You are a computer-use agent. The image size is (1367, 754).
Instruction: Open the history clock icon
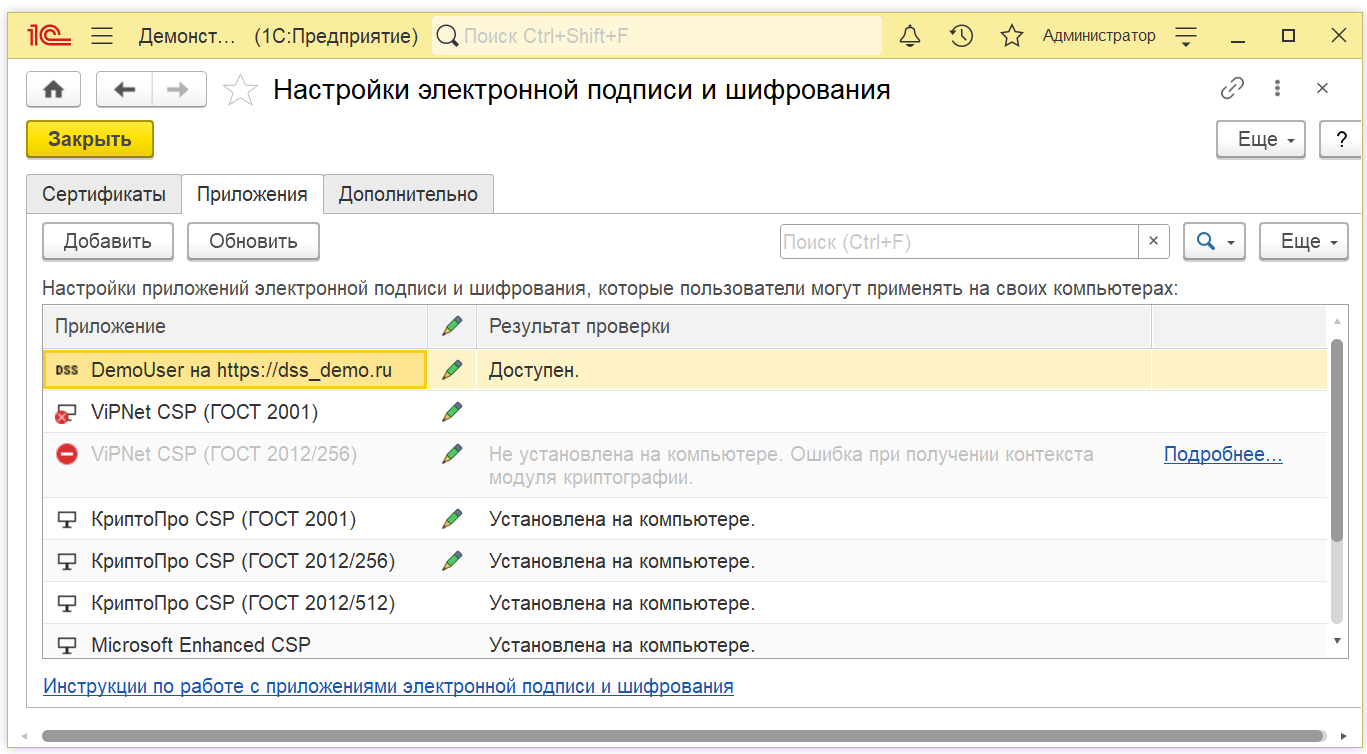coord(961,36)
